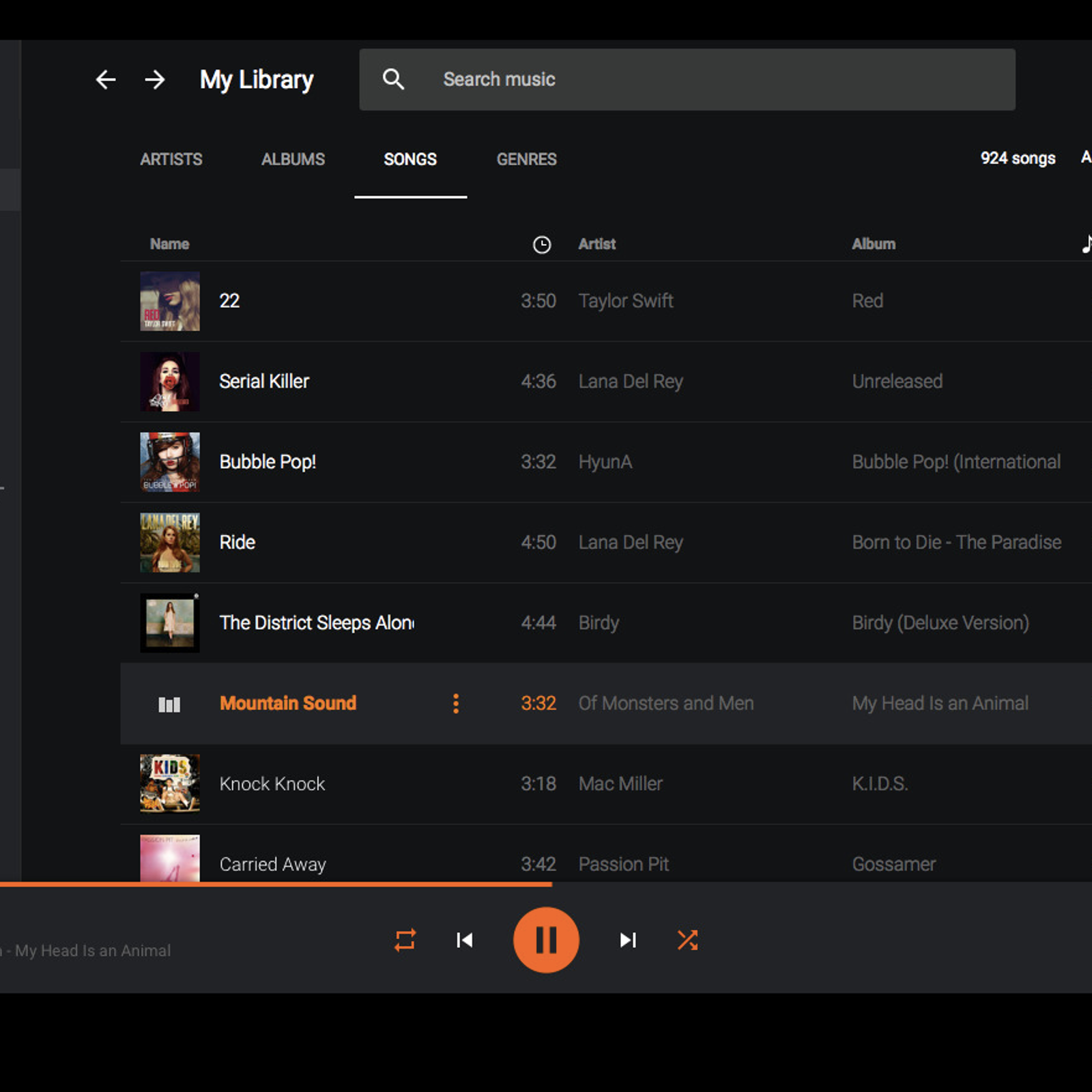Click the Mountain Sound song title
The image size is (1092, 1092).
[x=288, y=704]
